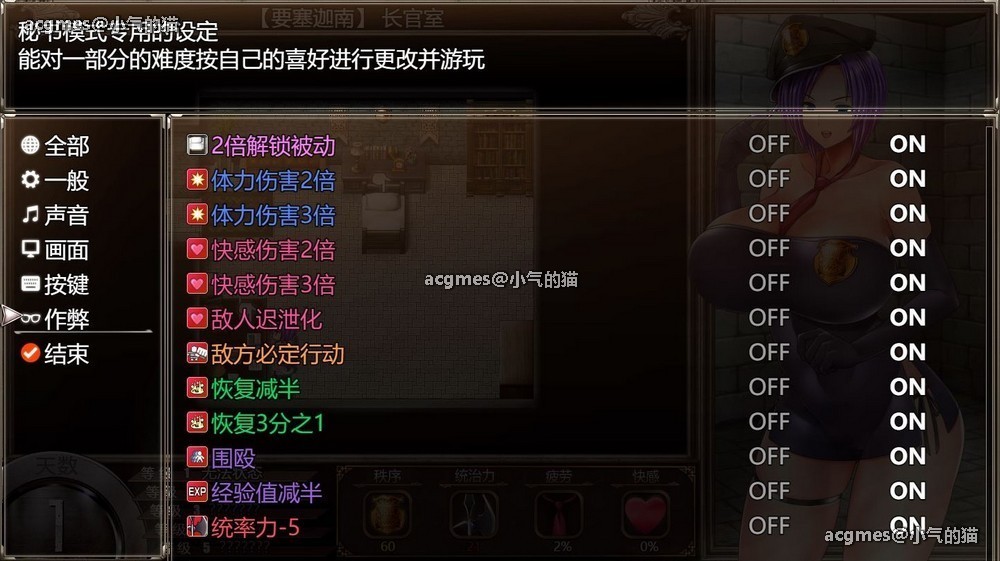Click the orange checkmark 结束 icon

[30, 353]
